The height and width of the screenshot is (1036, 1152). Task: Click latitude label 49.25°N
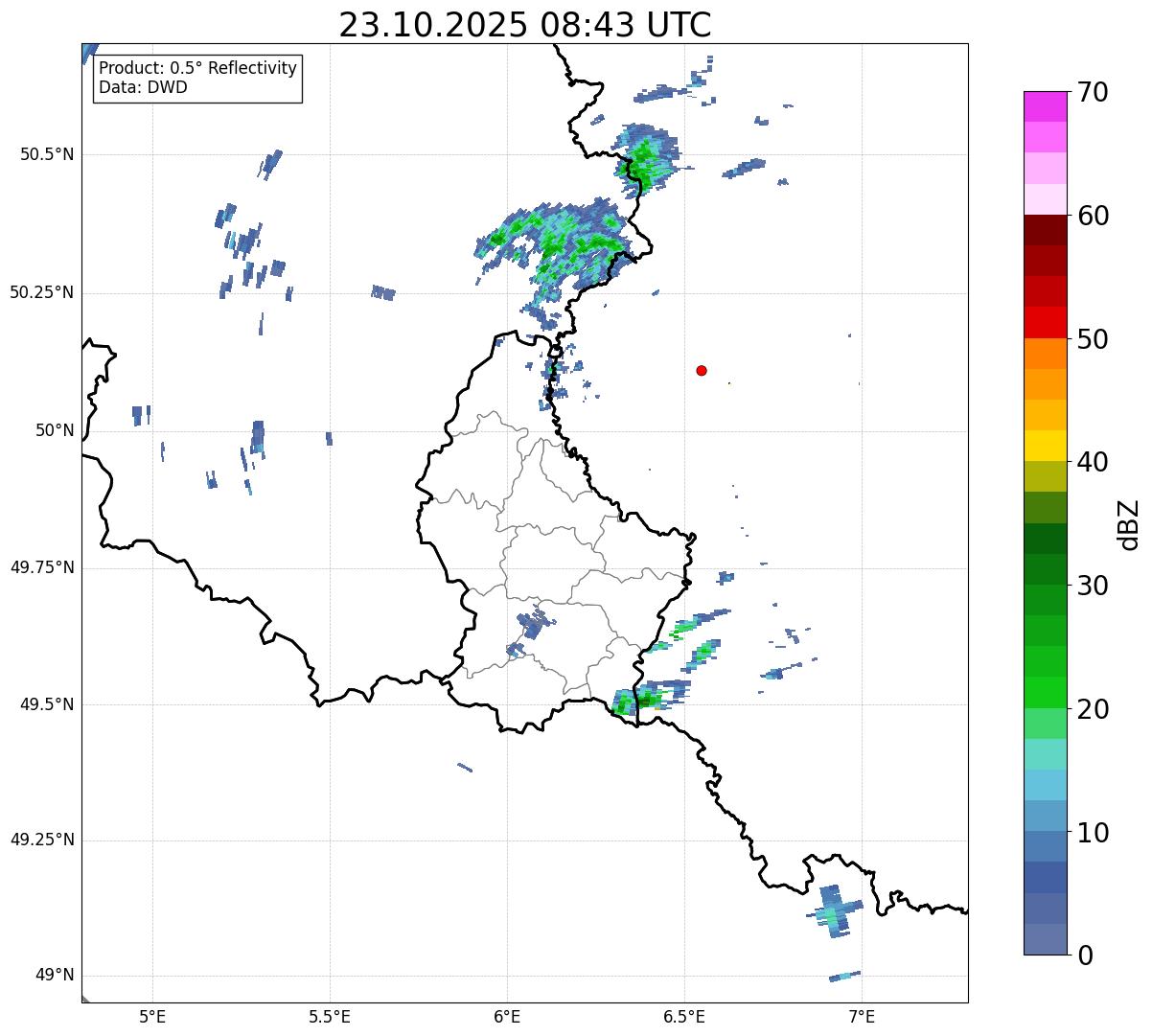pyautogui.click(x=42, y=840)
